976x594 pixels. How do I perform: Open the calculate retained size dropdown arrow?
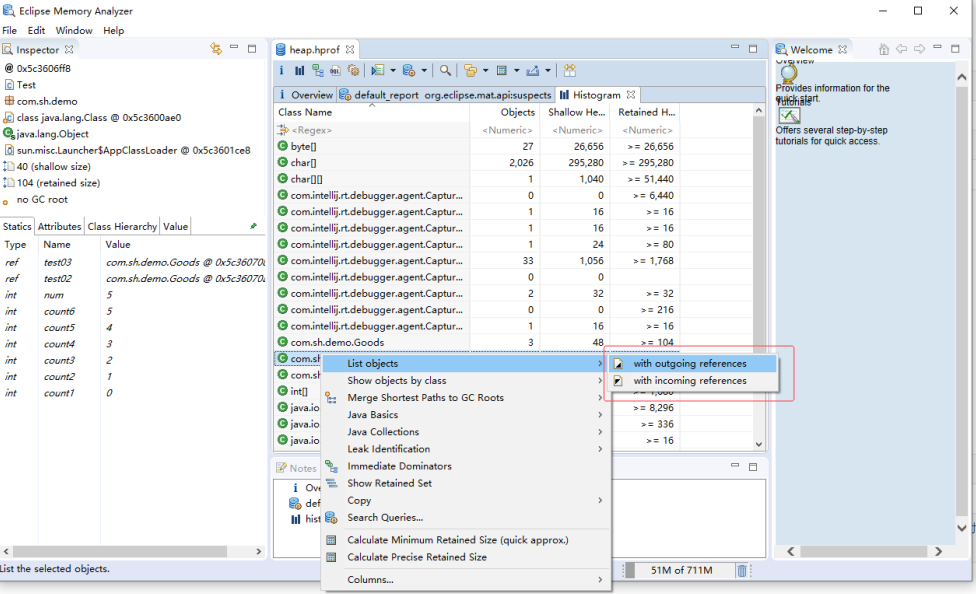click(517, 70)
